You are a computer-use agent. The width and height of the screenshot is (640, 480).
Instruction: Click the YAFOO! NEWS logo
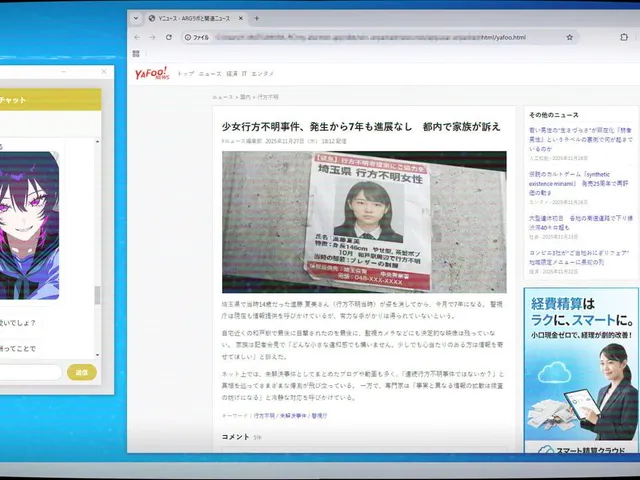pos(152,73)
